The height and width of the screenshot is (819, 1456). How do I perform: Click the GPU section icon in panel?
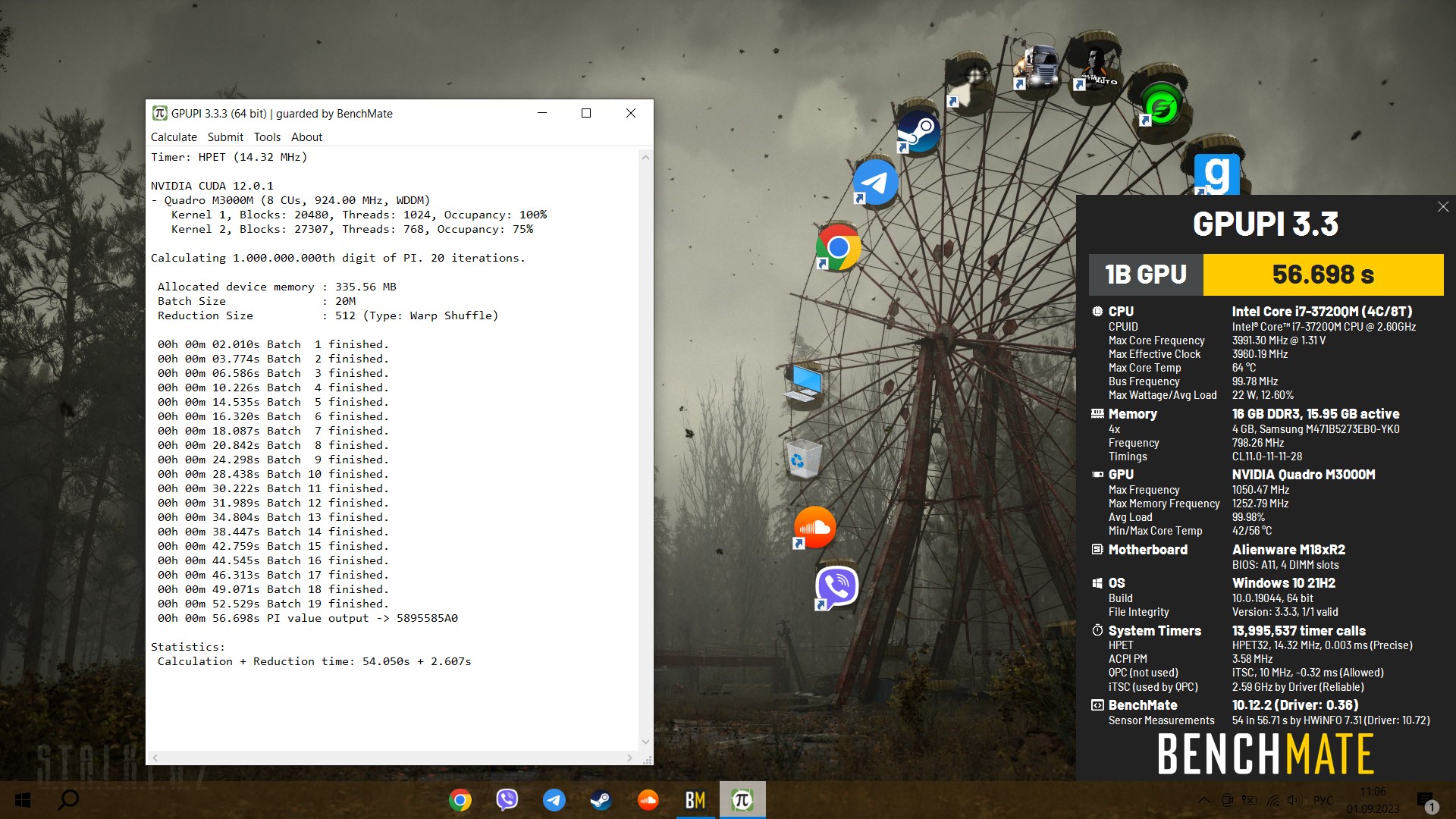pyautogui.click(x=1097, y=475)
